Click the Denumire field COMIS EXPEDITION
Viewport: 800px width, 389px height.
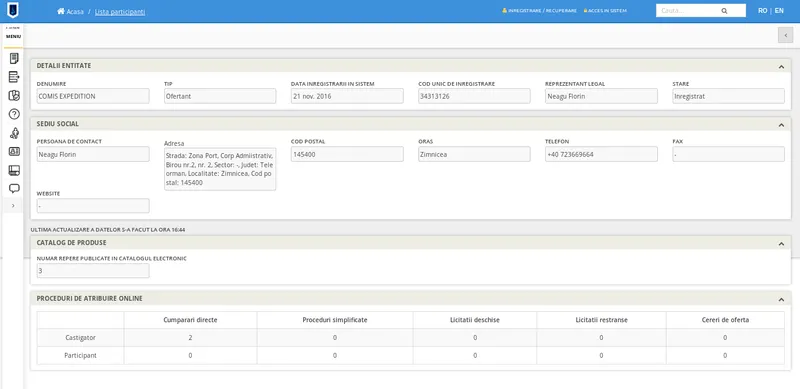tap(93, 96)
